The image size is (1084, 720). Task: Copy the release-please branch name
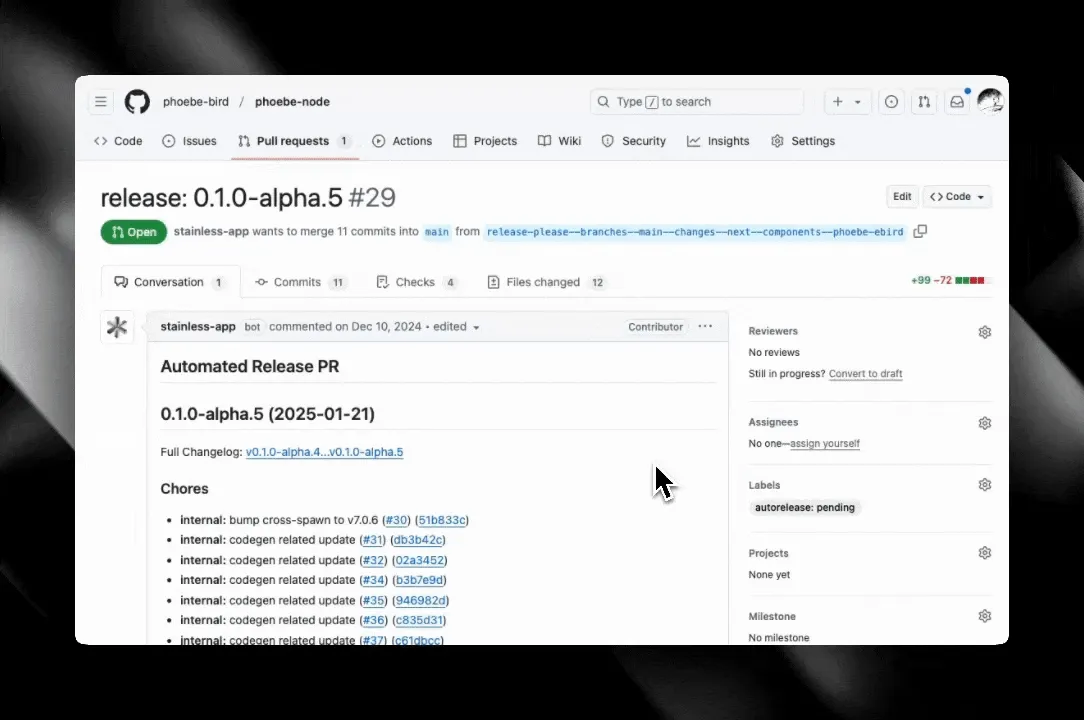(919, 231)
